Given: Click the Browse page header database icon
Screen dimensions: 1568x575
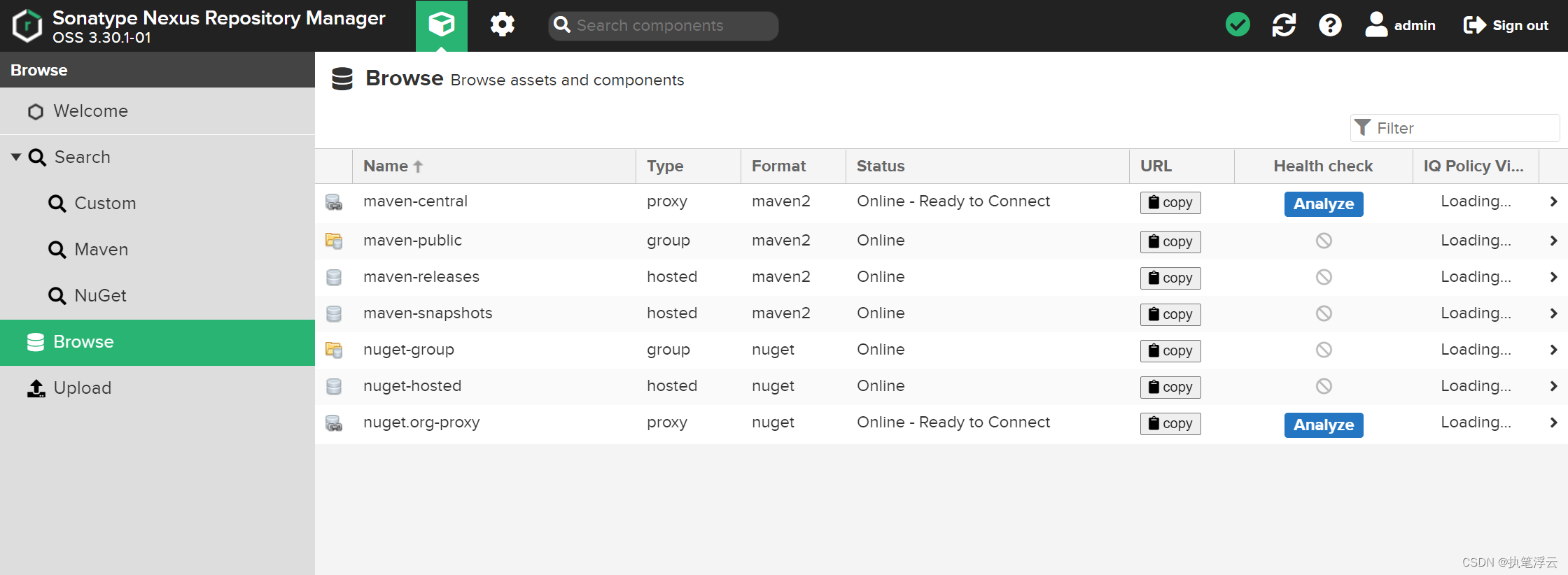Looking at the screenshot, I should (x=342, y=79).
